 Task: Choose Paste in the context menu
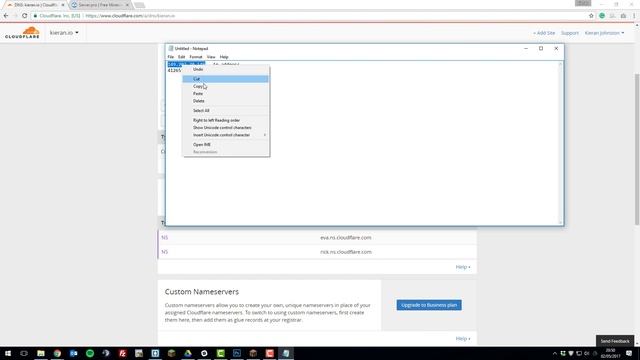click(x=226, y=93)
